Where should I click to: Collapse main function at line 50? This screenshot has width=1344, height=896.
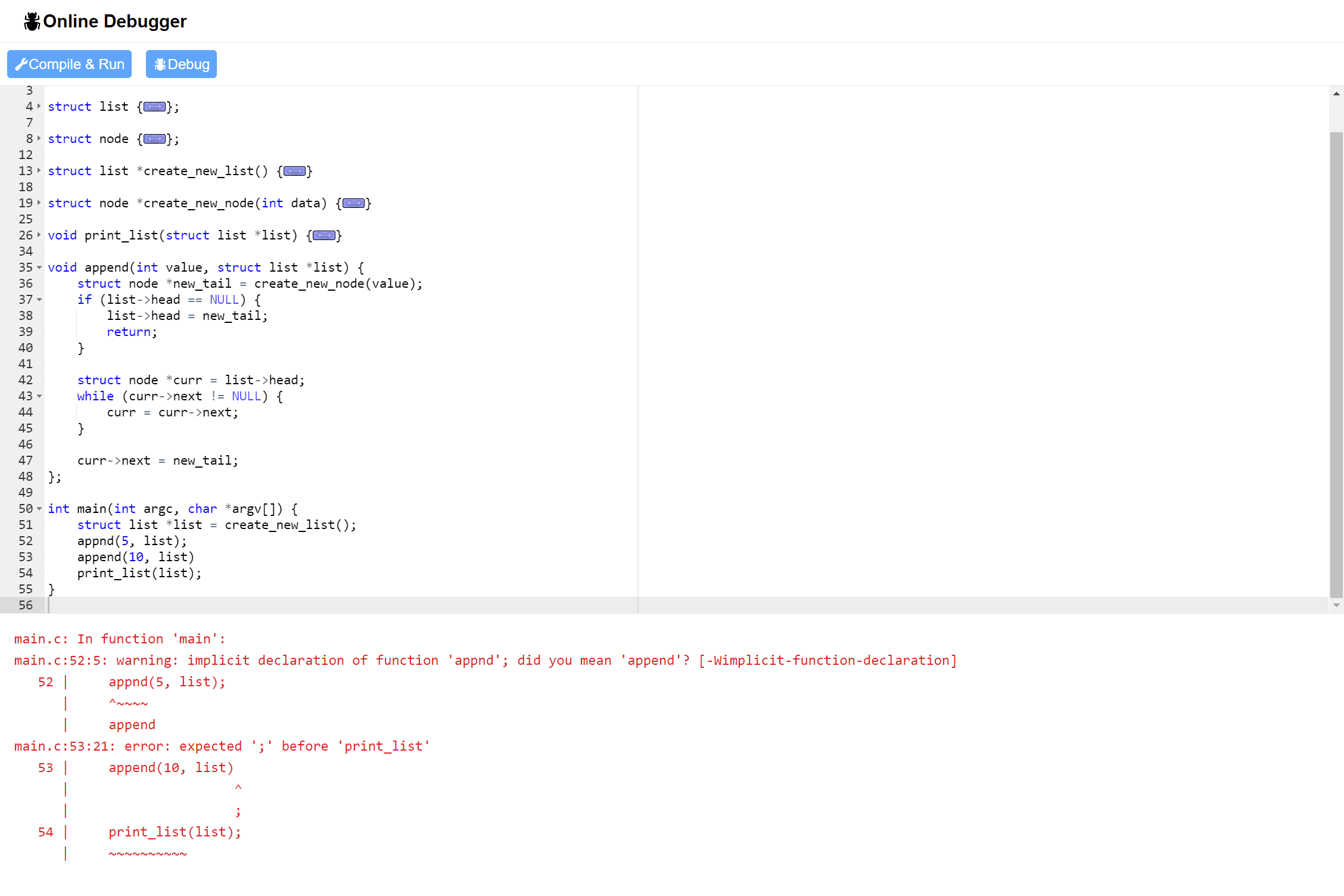pos(39,509)
